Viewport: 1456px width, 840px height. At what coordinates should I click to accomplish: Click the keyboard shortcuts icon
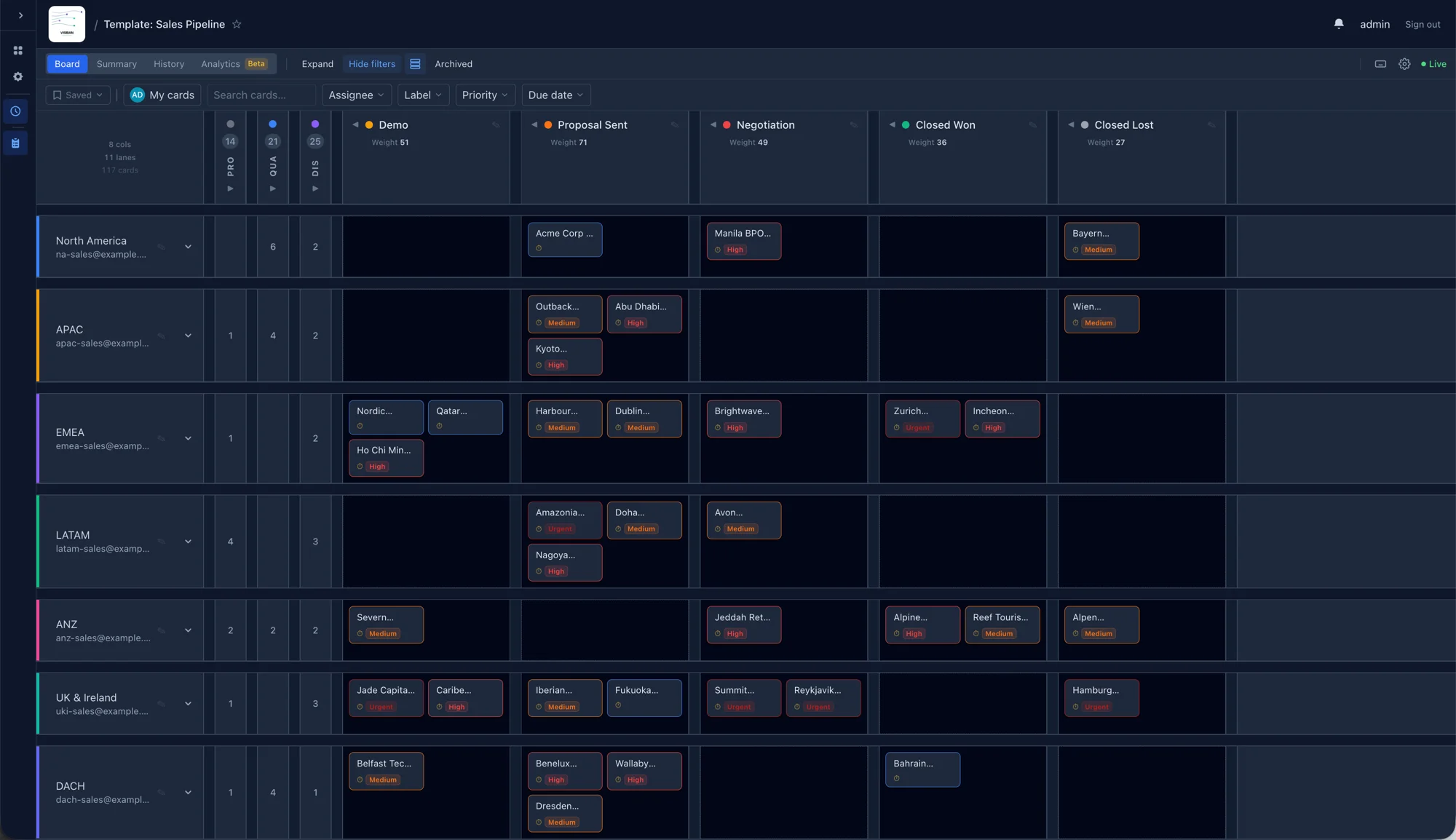[1380, 64]
